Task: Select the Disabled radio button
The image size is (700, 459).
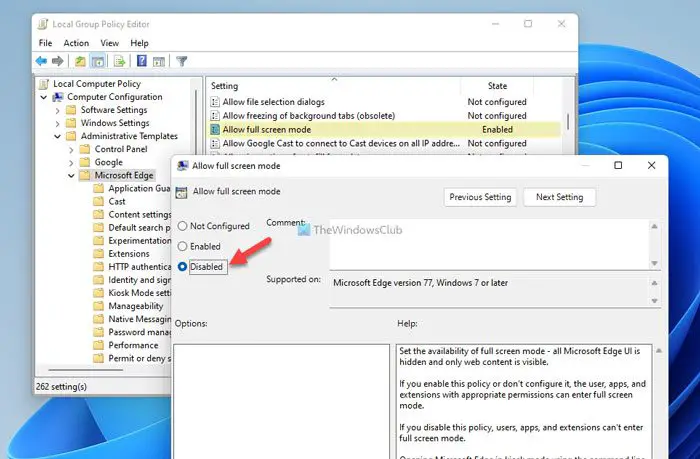Action: (x=182, y=267)
